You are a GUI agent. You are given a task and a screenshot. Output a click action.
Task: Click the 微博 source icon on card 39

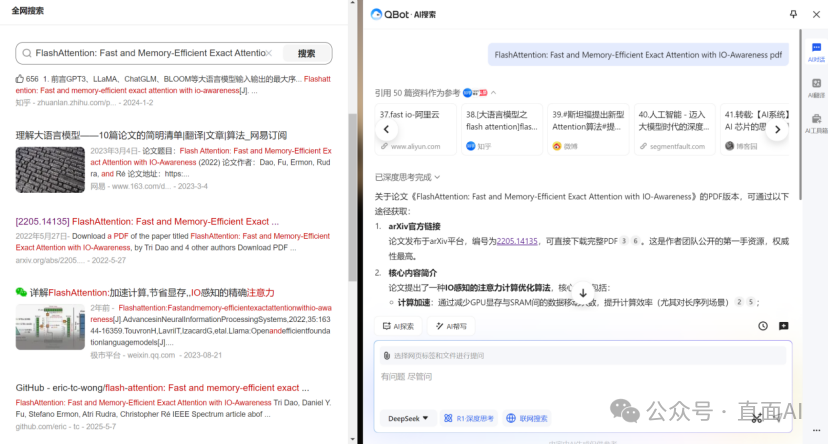click(557, 146)
